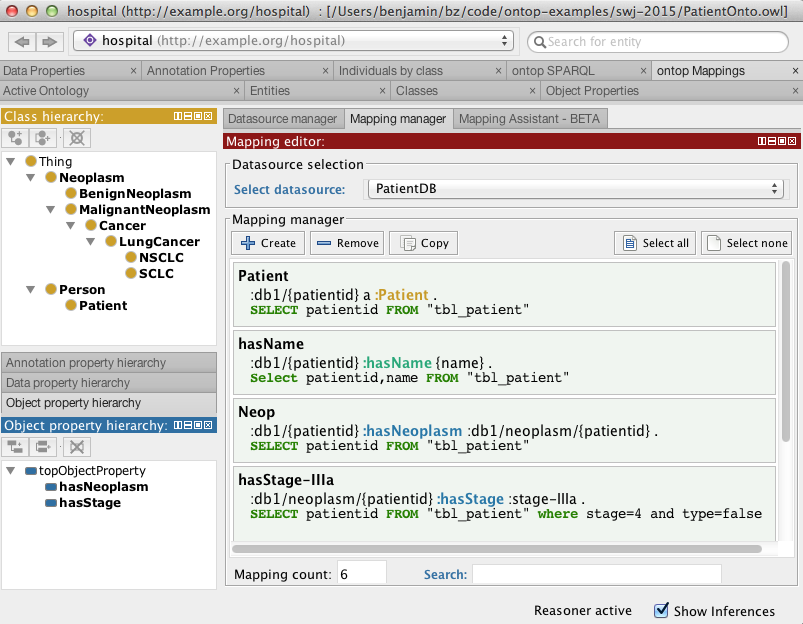Viewport: 803px width, 624px height.
Task: Click the Copy mapping button
Action: tap(424, 243)
